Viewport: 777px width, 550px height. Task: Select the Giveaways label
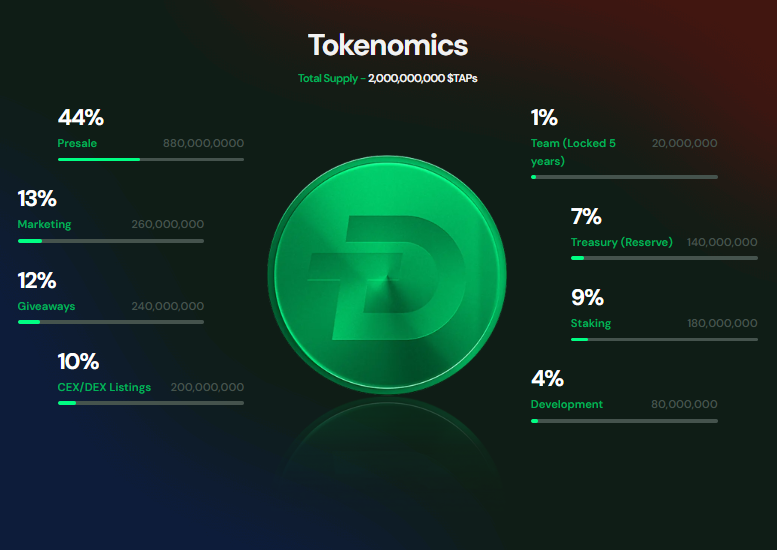(46, 306)
